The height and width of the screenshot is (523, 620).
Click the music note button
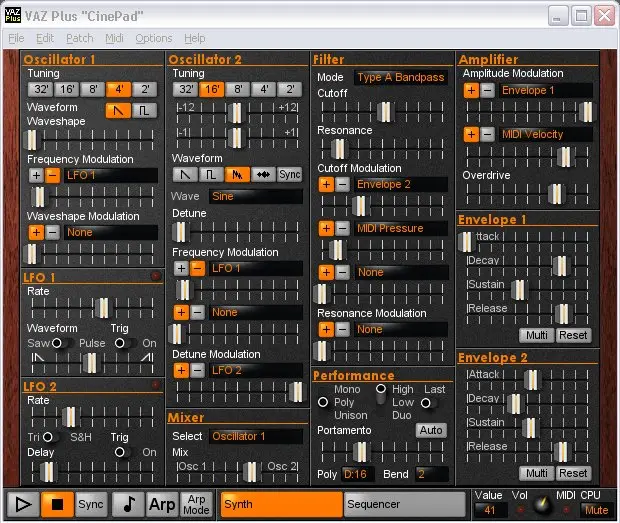point(128,504)
